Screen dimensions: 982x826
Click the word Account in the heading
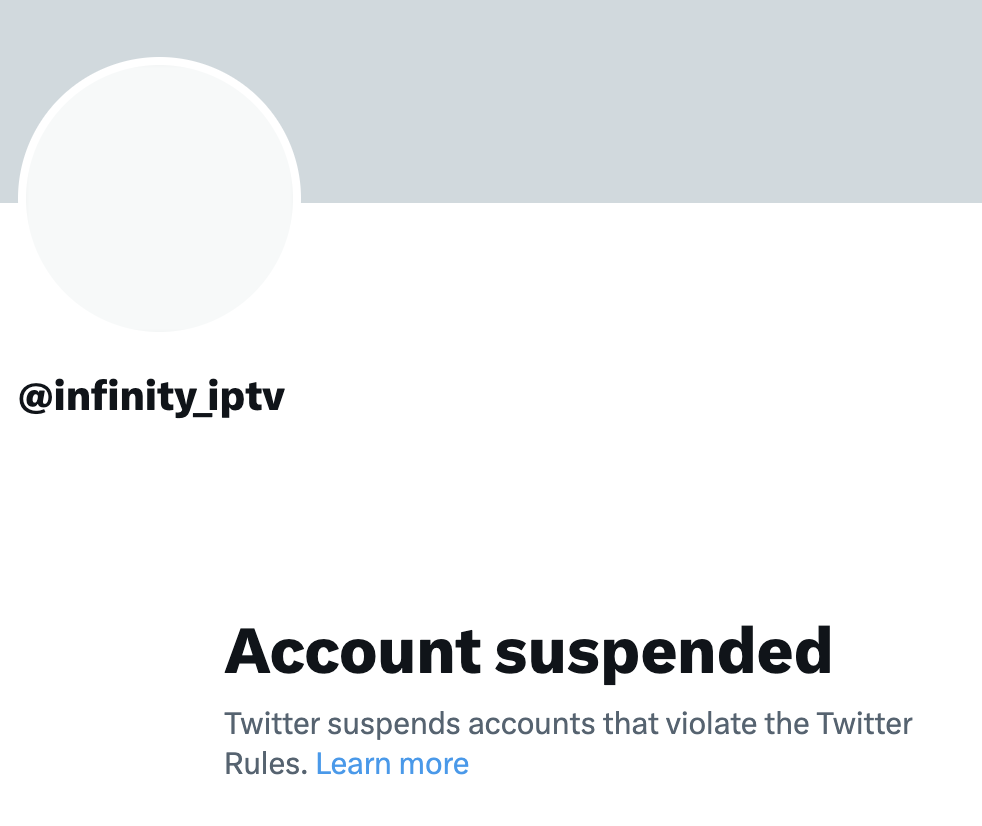[x=352, y=650]
